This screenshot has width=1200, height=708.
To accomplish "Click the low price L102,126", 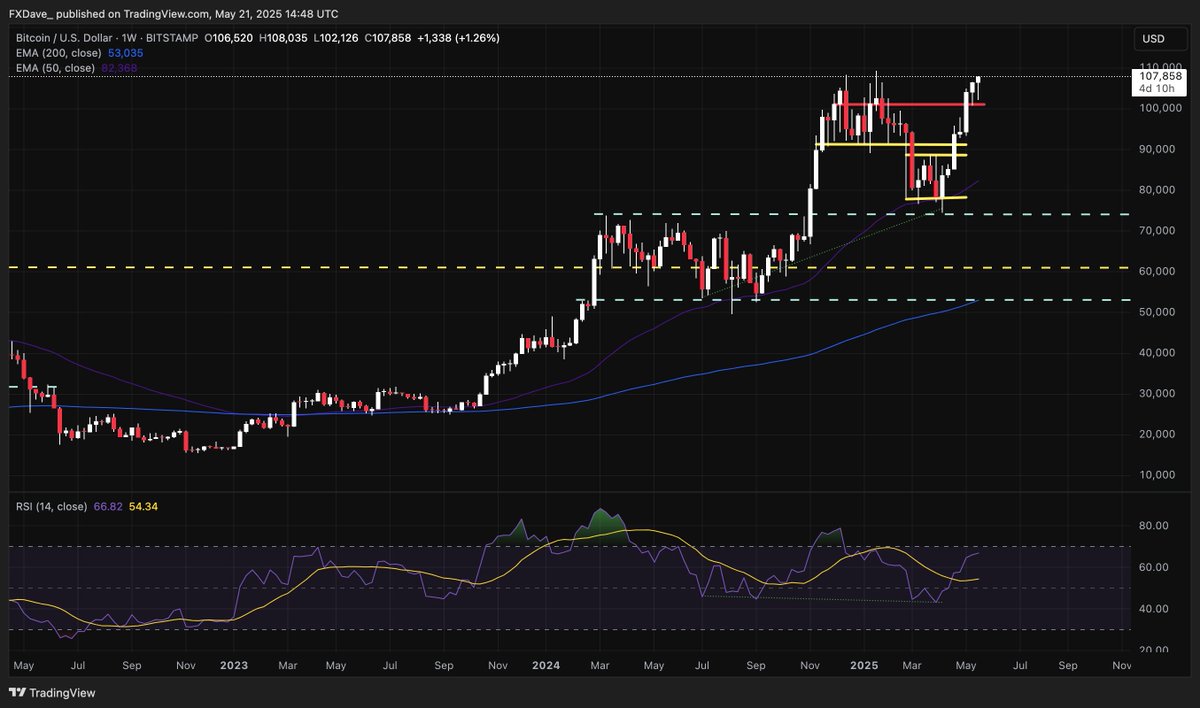I will coord(336,38).
